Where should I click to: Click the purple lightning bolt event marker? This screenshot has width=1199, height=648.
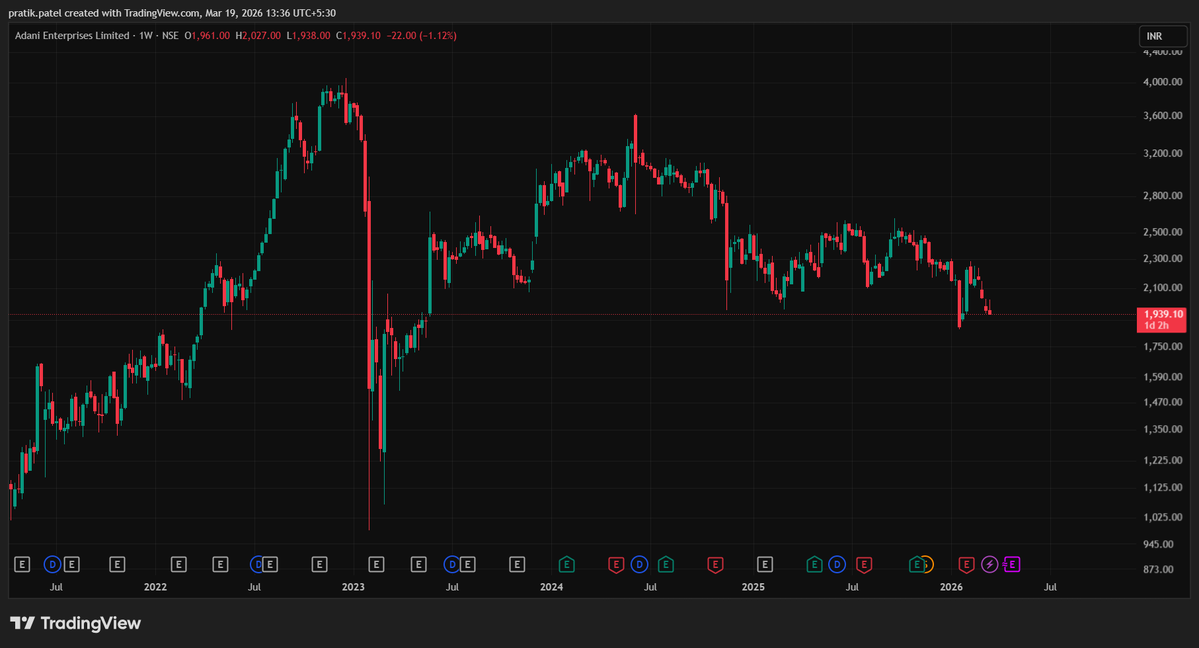(989, 565)
